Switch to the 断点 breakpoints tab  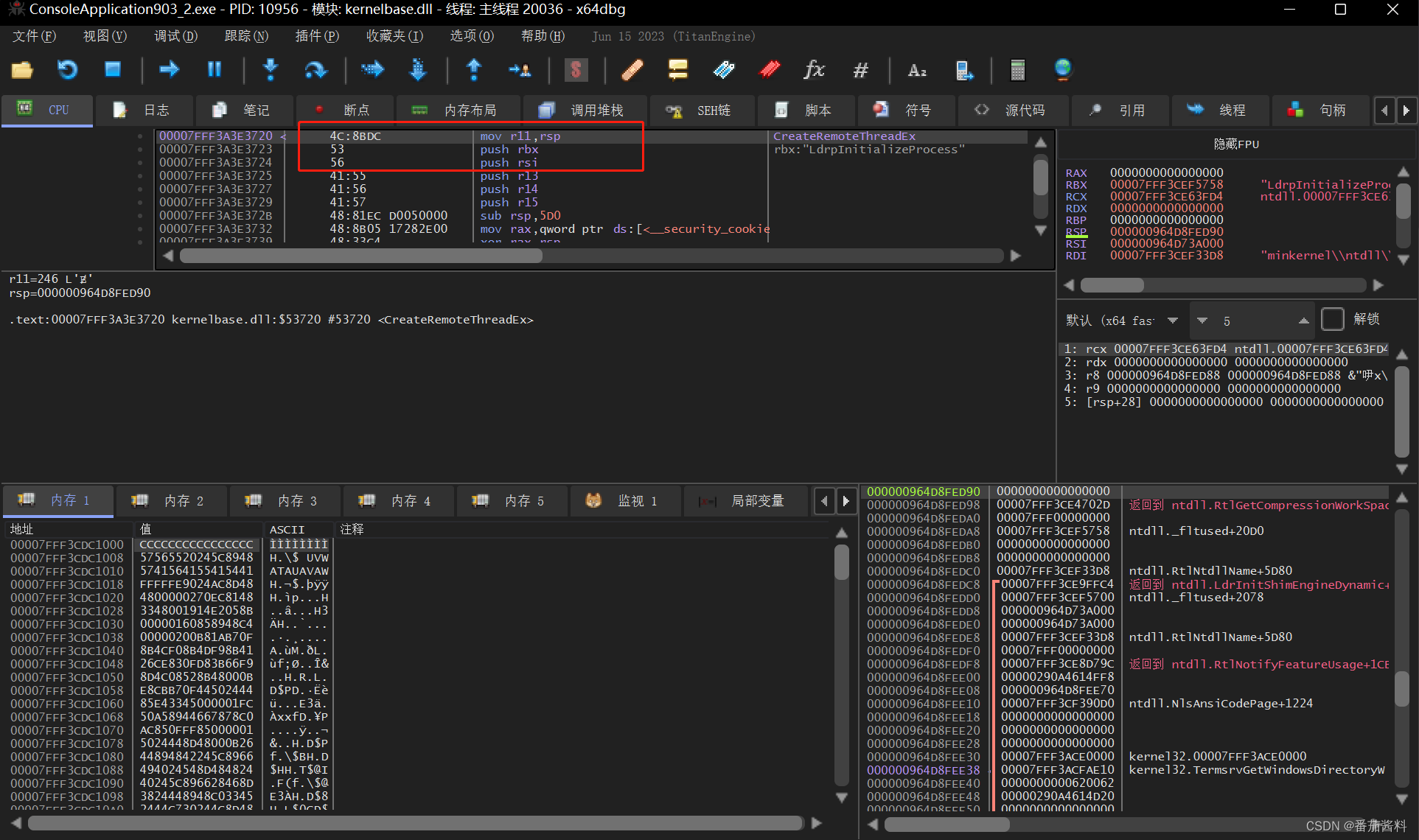coord(344,110)
